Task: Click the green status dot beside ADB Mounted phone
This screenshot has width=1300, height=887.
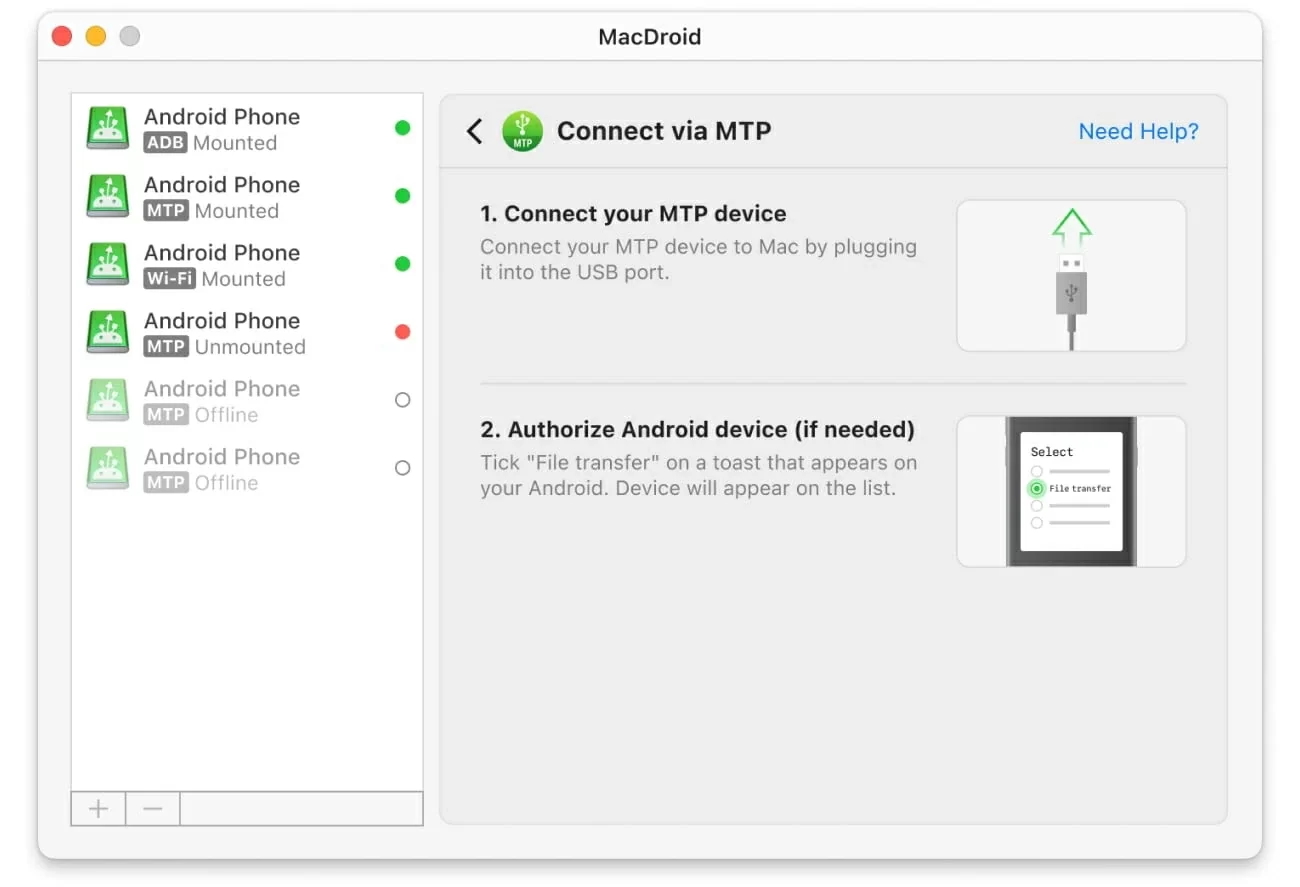Action: click(x=403, y=127)
